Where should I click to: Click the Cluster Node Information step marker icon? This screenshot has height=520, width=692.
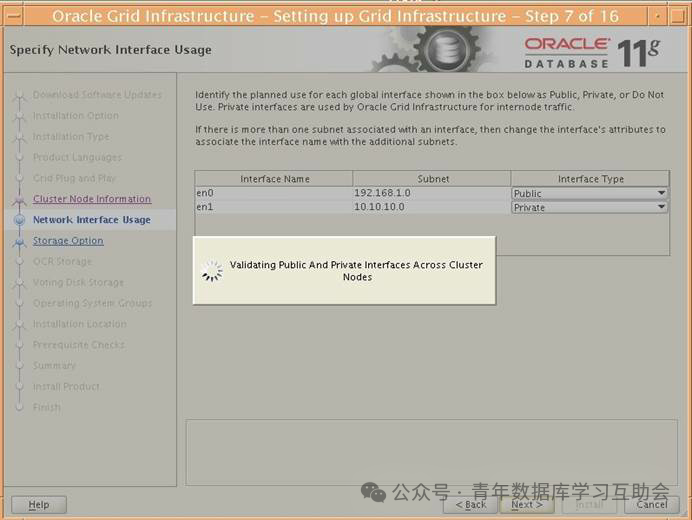[19, 200]
